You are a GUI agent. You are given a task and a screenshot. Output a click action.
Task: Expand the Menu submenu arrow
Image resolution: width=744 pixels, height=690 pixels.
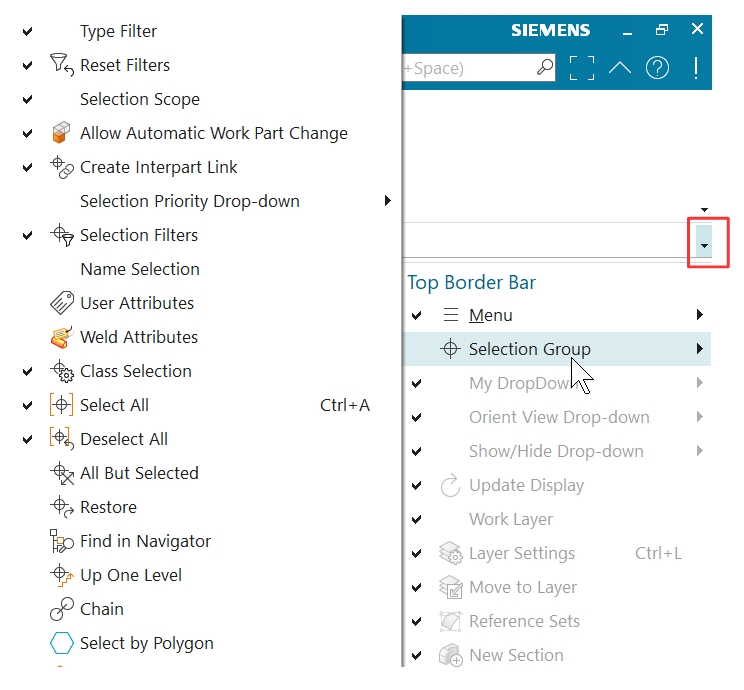coord(699,315)
